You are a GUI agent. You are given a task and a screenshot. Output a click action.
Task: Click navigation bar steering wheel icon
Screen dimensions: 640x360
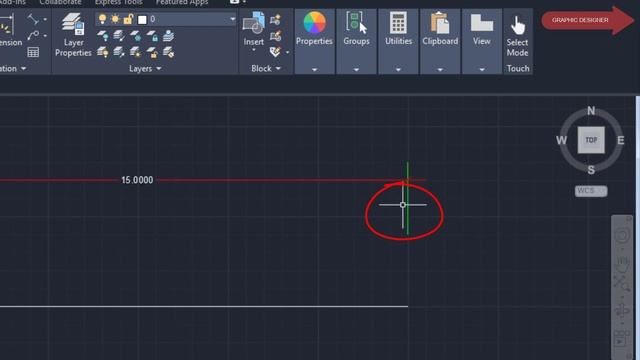(622, 236)
